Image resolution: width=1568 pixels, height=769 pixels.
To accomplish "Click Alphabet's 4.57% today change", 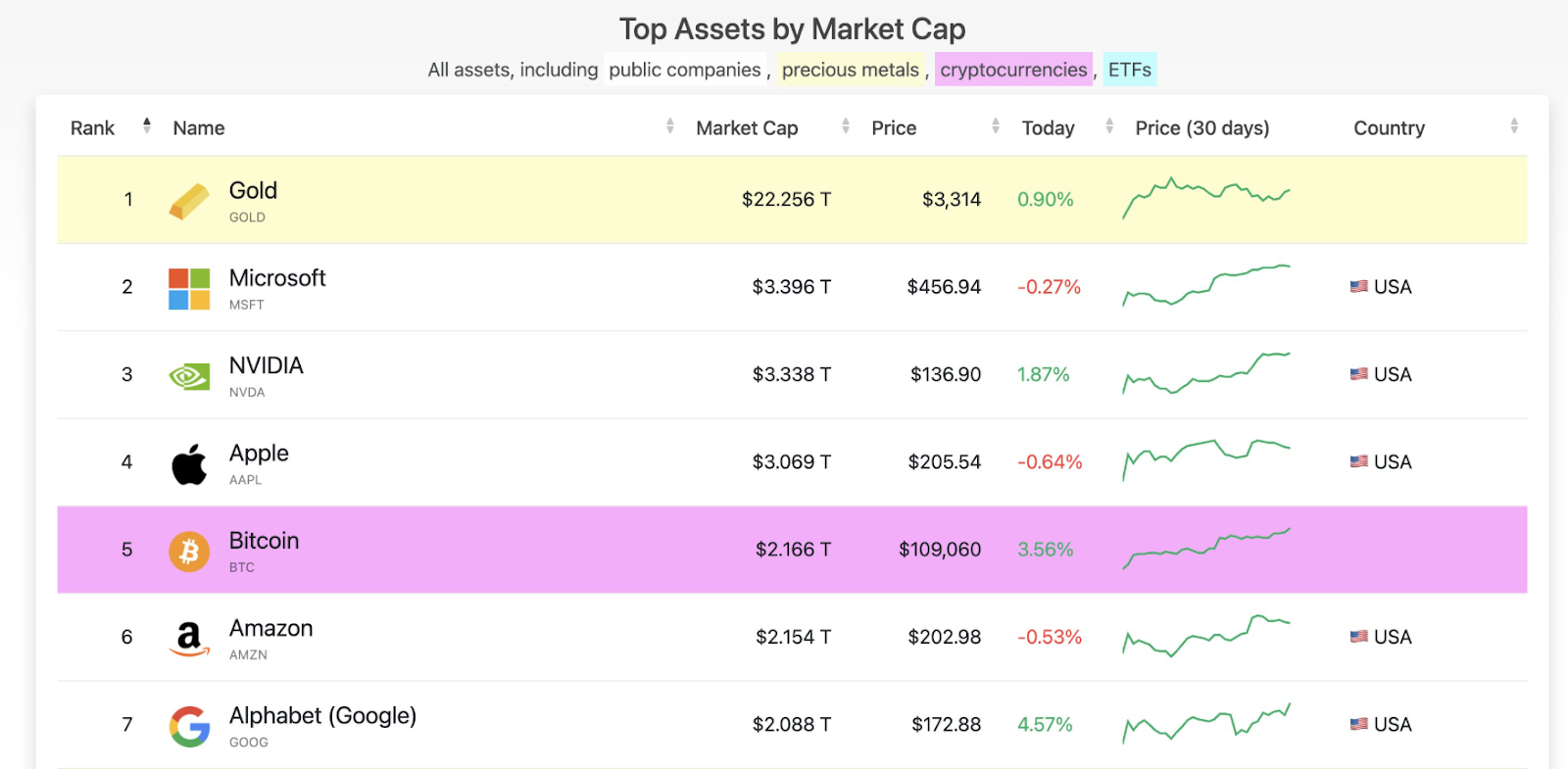I will click(x=1045, y=725).
